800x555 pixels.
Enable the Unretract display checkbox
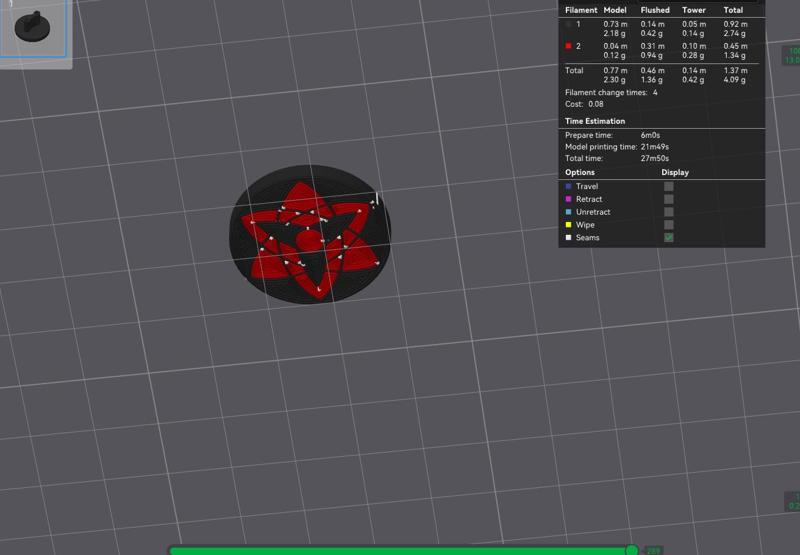(x=668, y=212)
